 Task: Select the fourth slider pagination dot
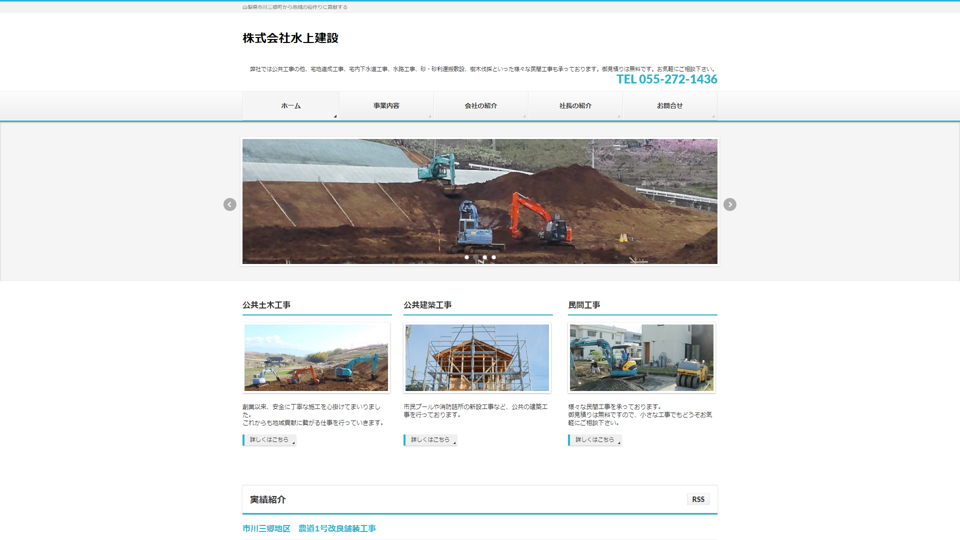[x=494, y=257]
